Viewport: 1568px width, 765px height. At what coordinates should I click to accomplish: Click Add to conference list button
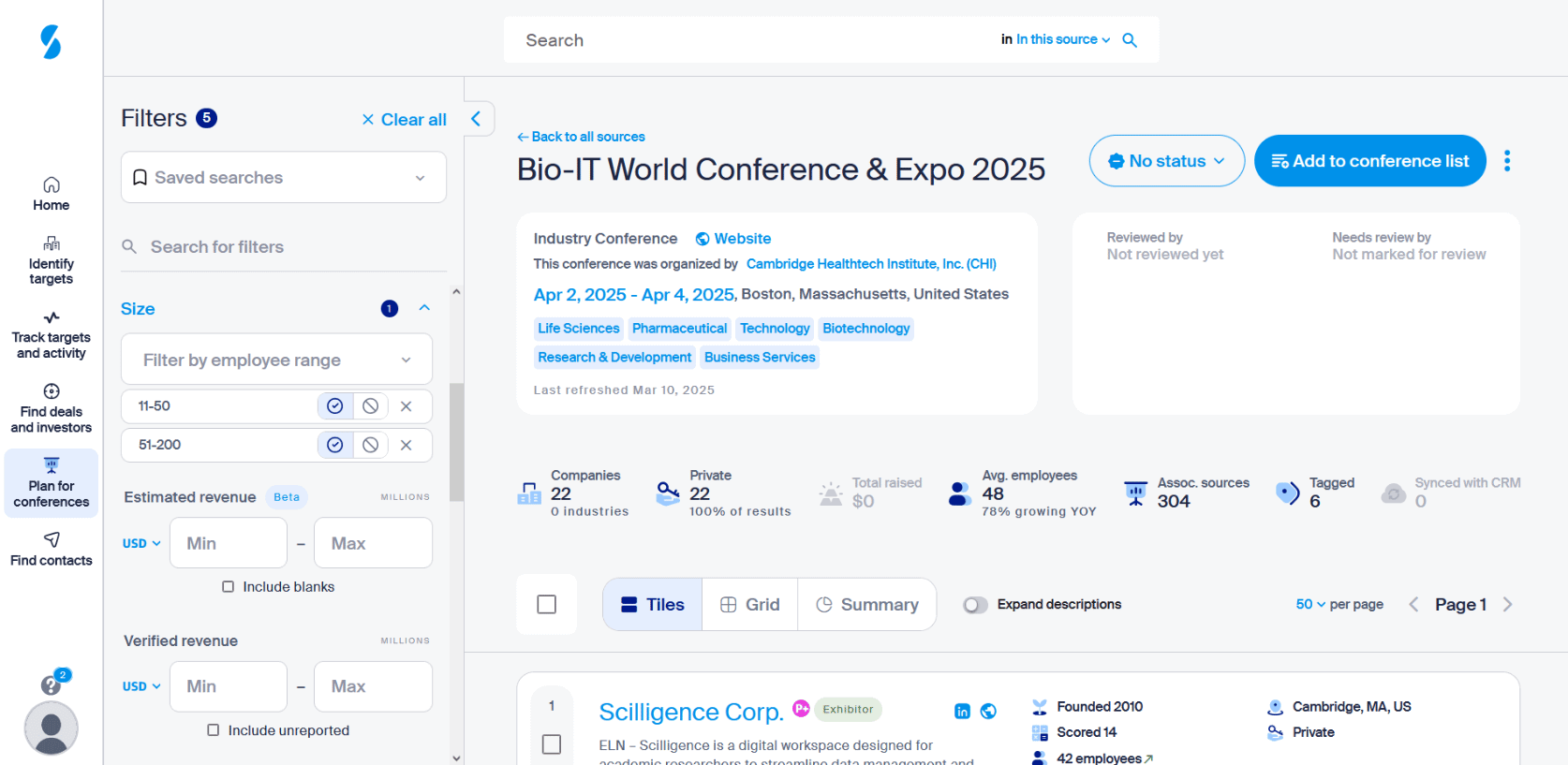click(1369, 161)
